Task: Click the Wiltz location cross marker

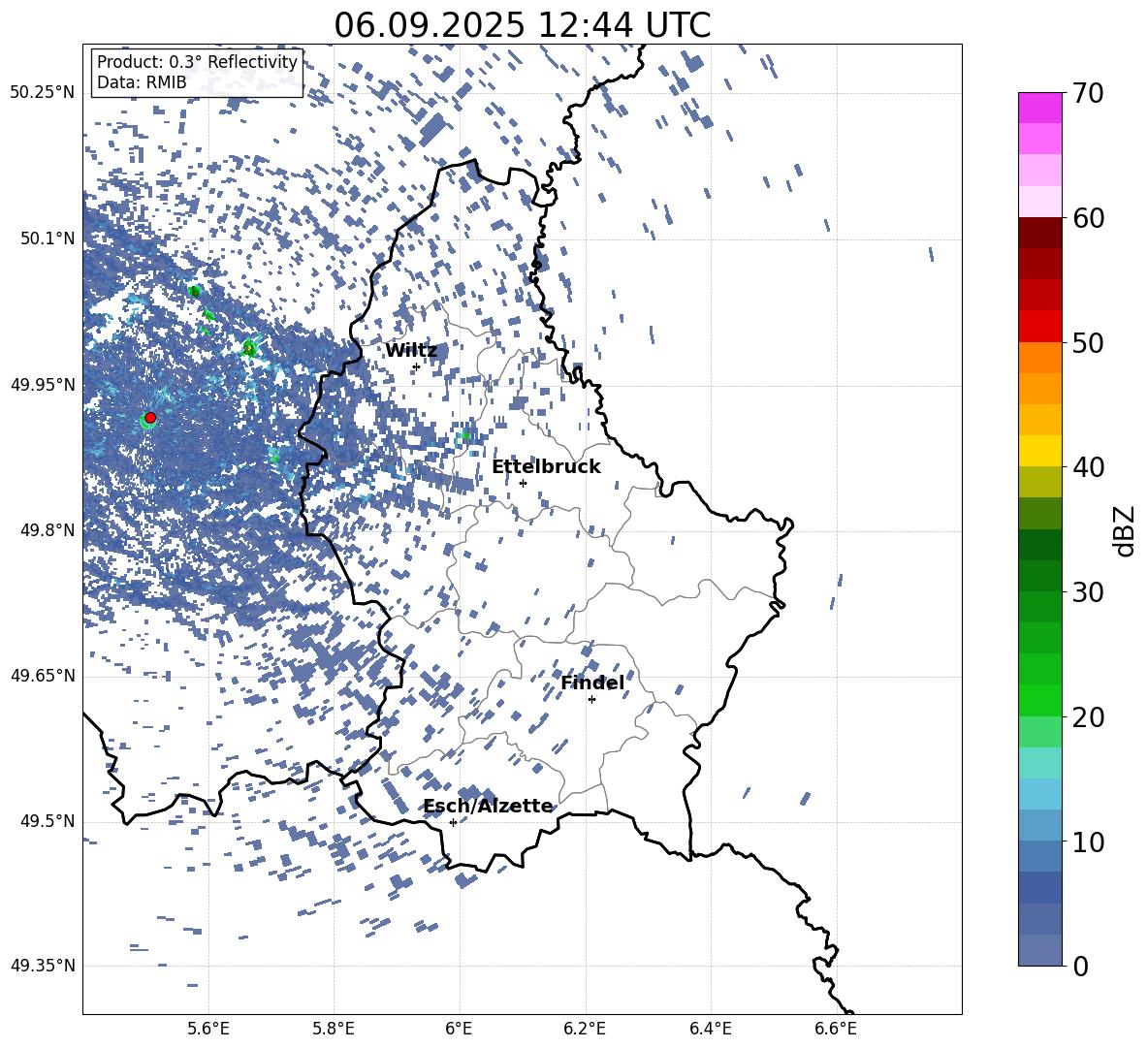Action: click(x=416, y=367)
